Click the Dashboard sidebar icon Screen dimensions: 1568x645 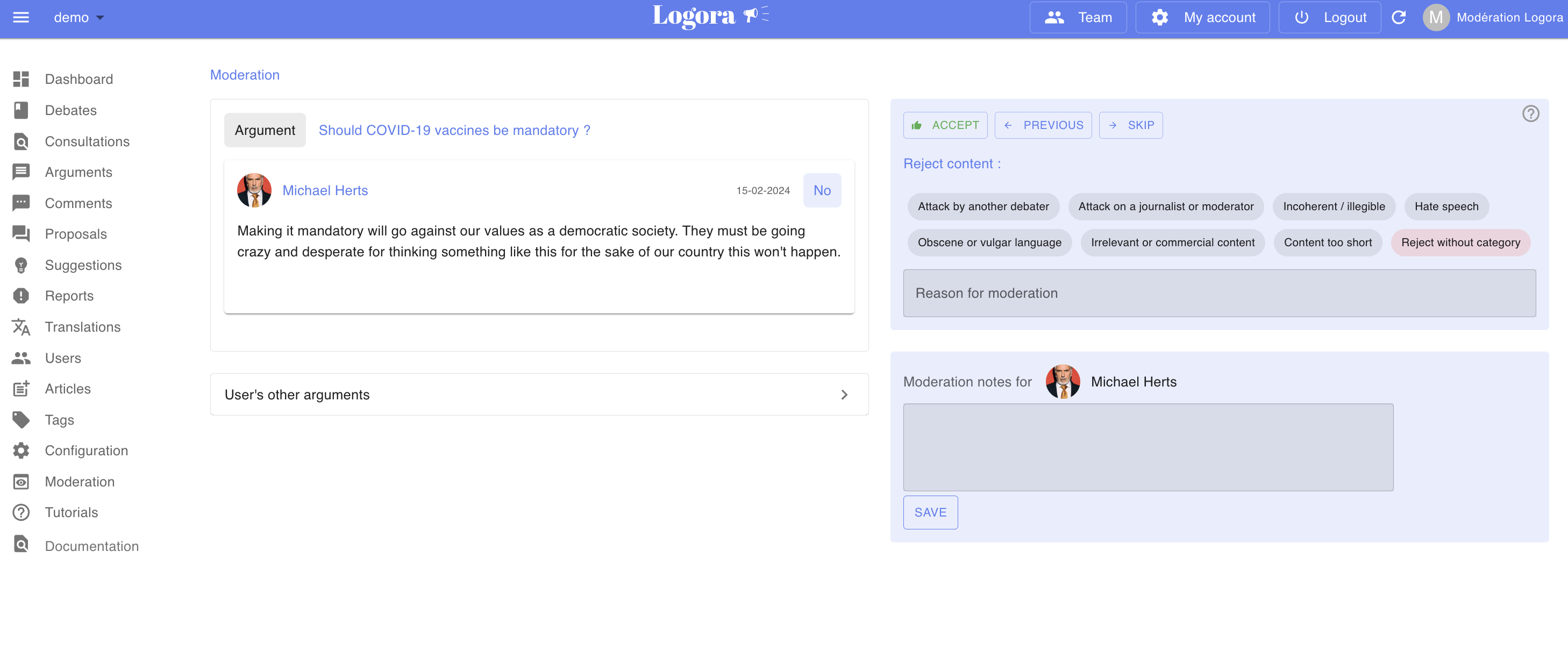[x=20, y=79]
